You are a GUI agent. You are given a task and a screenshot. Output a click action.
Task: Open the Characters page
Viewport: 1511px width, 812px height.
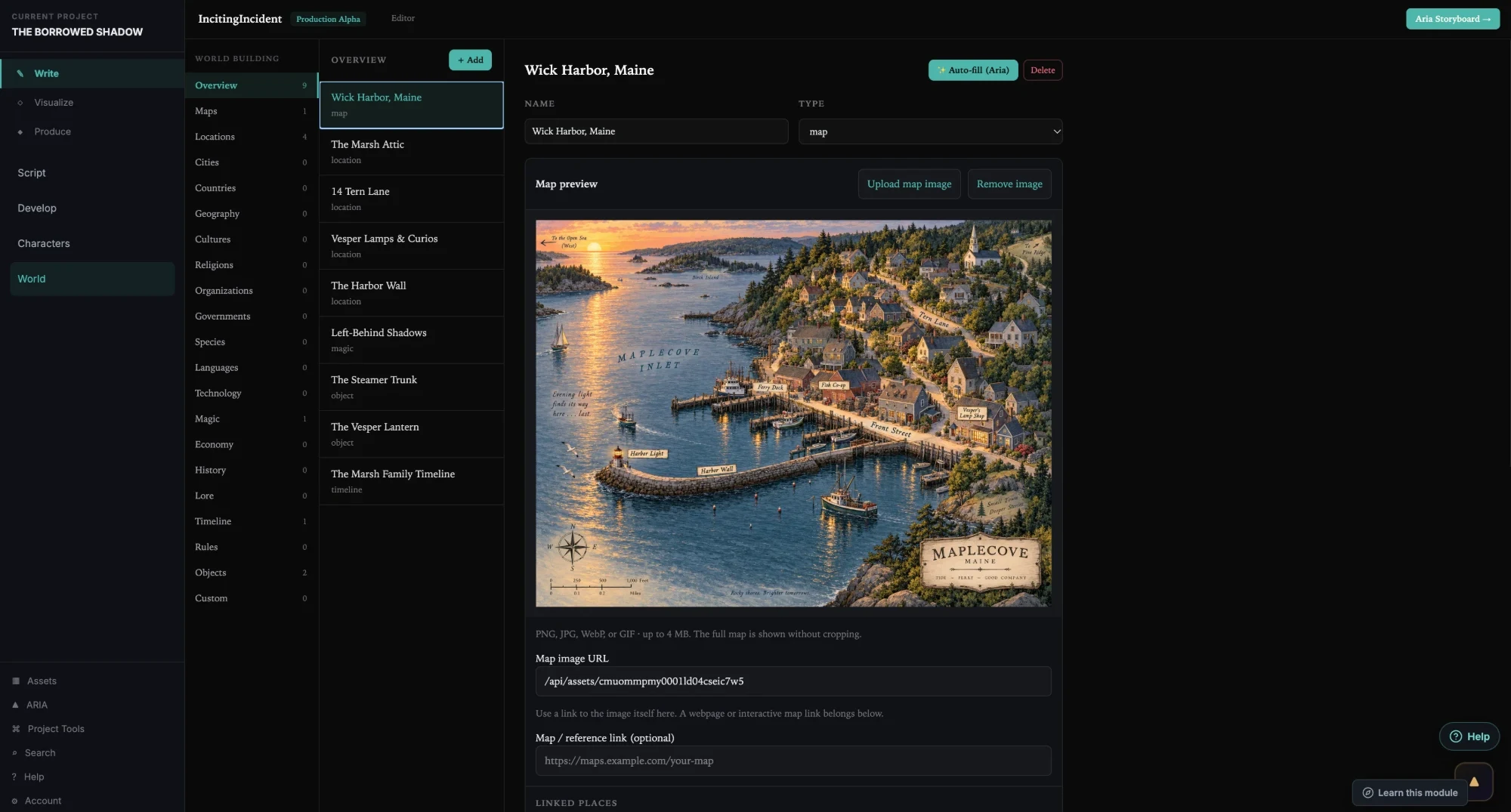coord(92,243)
